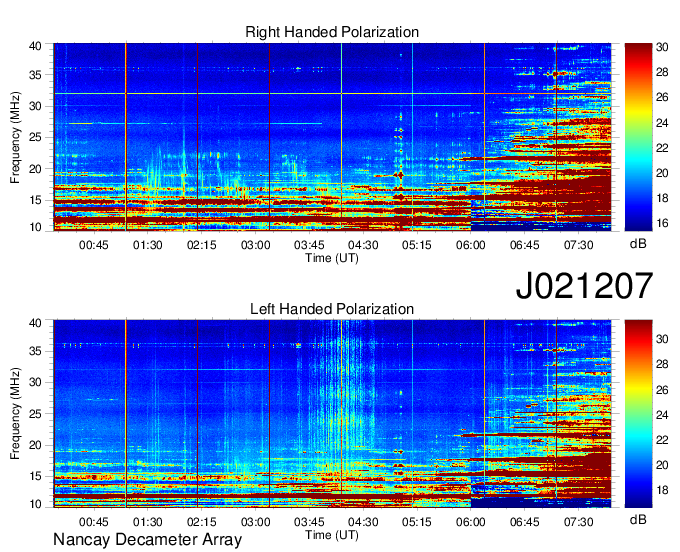Viewport: 680px width, 552px height.
Task: Click the '03:45' time tick of bottom plot
Action: (x=309, y=522)
